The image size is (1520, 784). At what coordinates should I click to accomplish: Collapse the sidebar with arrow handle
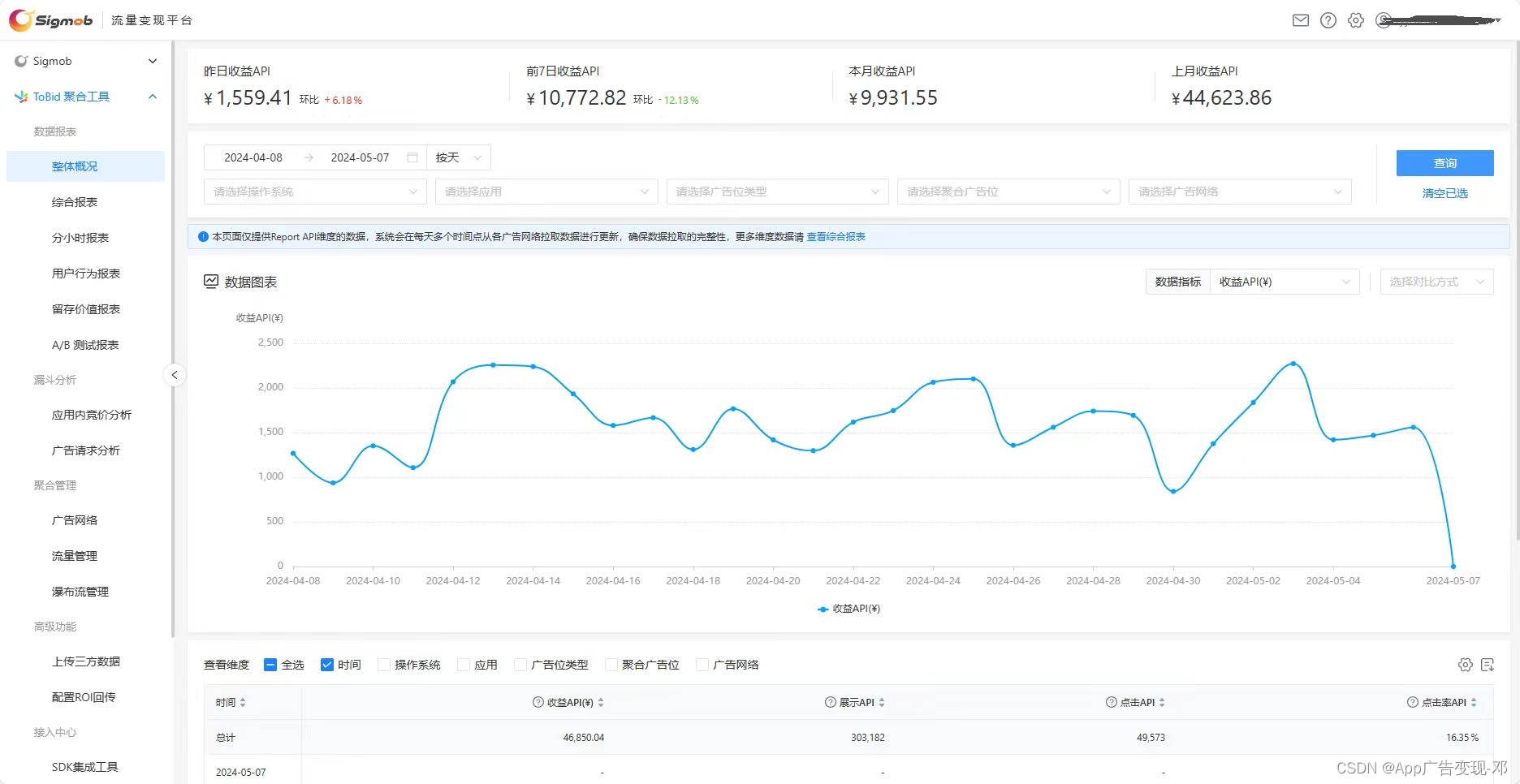[x=174, y=375]
